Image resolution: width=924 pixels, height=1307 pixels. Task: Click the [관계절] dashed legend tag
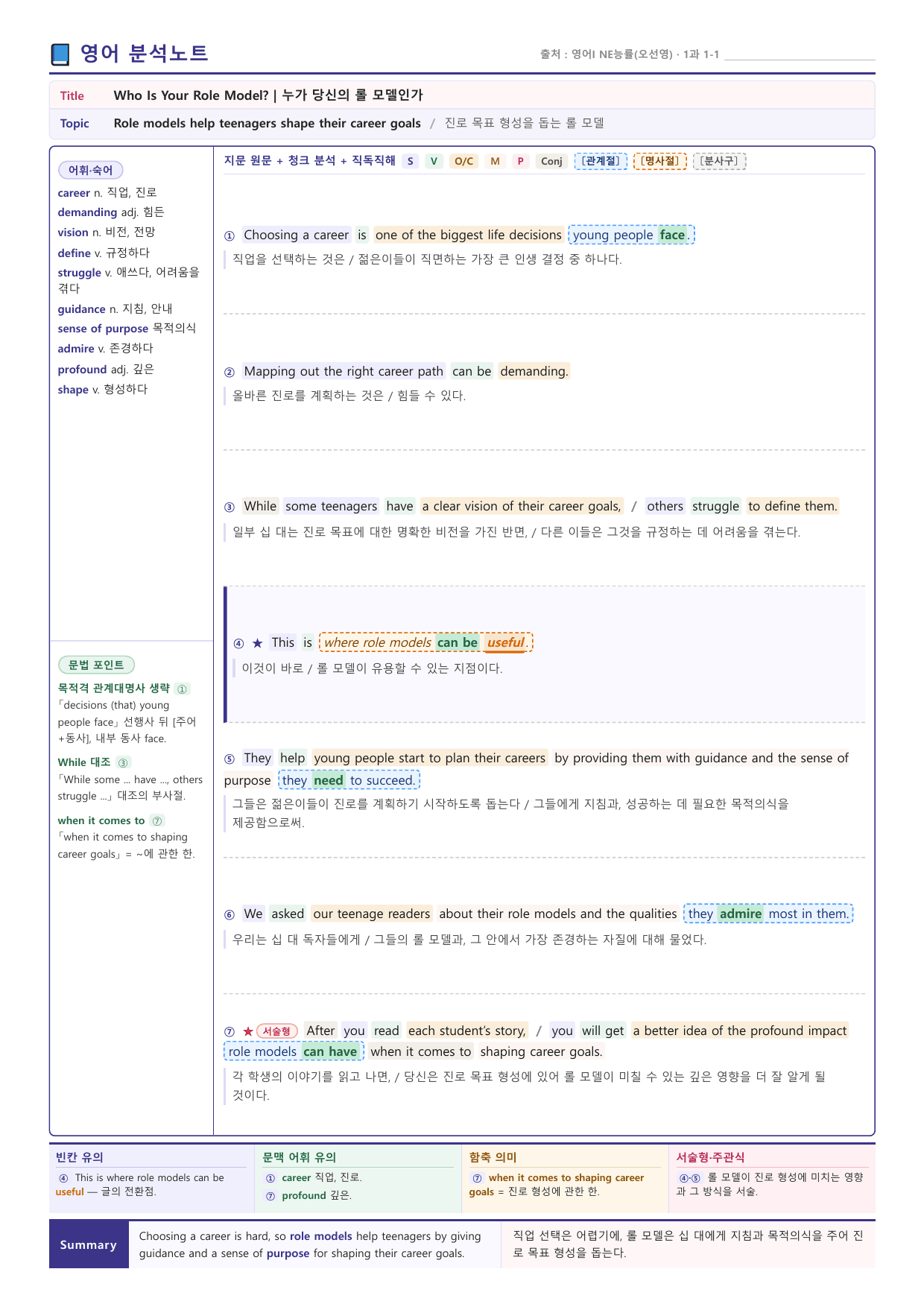[x=601, y=161]
